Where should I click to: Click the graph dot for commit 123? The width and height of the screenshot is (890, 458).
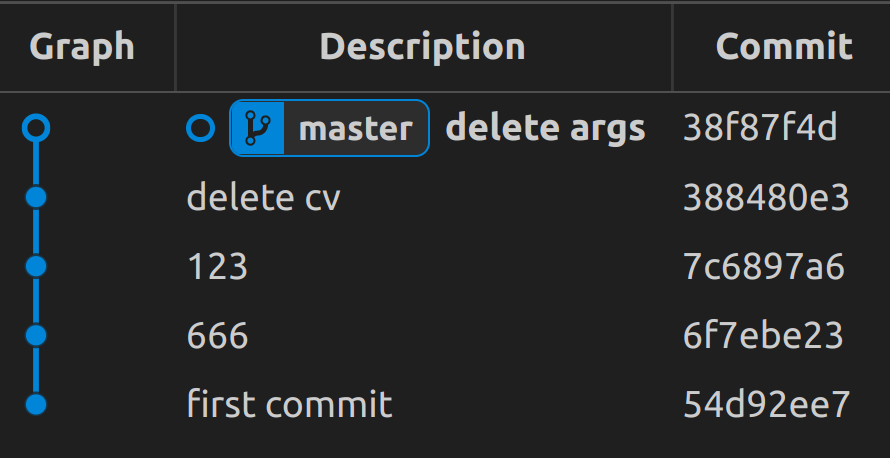click(x=36, y=266)
